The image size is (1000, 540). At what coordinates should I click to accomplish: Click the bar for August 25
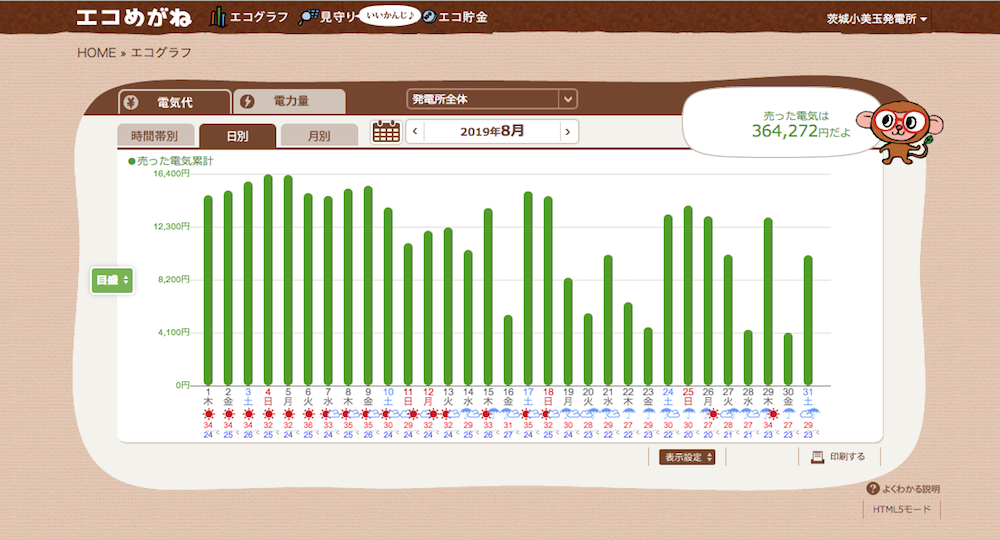pyautogui.click(x=688, y=296)
